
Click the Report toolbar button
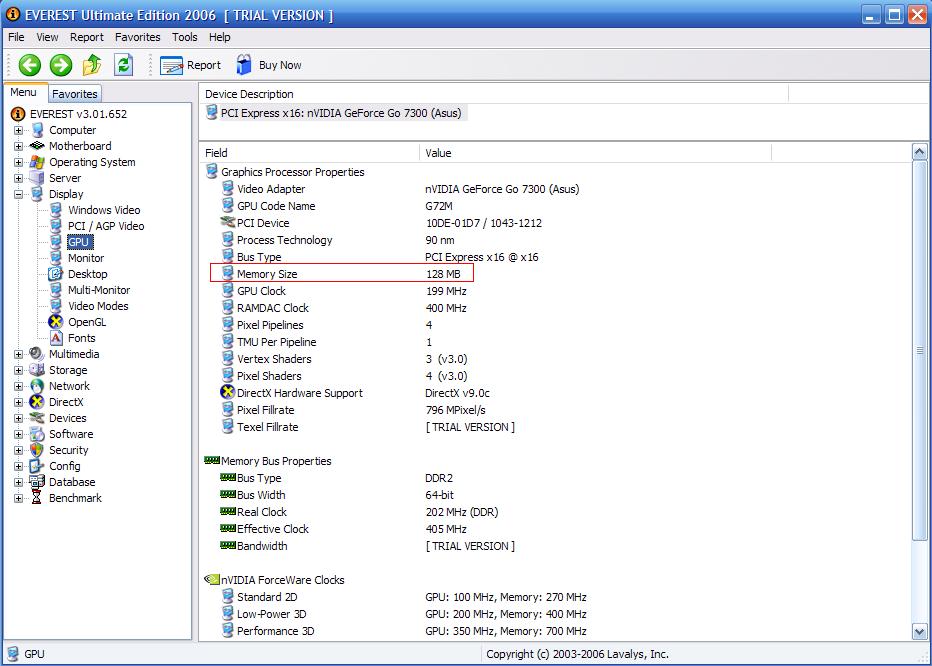pyautogui.click(x=190, y=65)
